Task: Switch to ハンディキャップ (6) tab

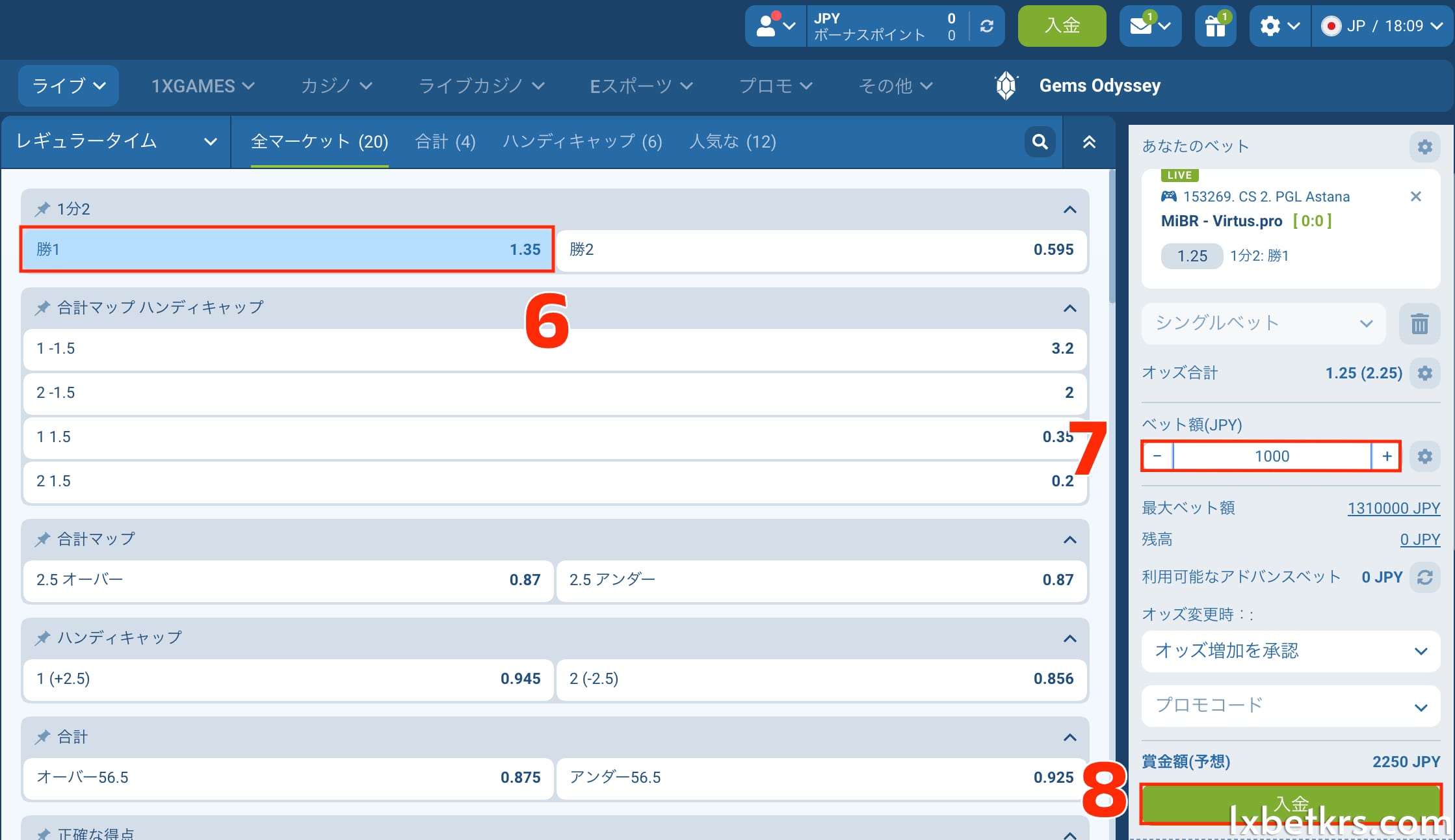Action: 583,142
